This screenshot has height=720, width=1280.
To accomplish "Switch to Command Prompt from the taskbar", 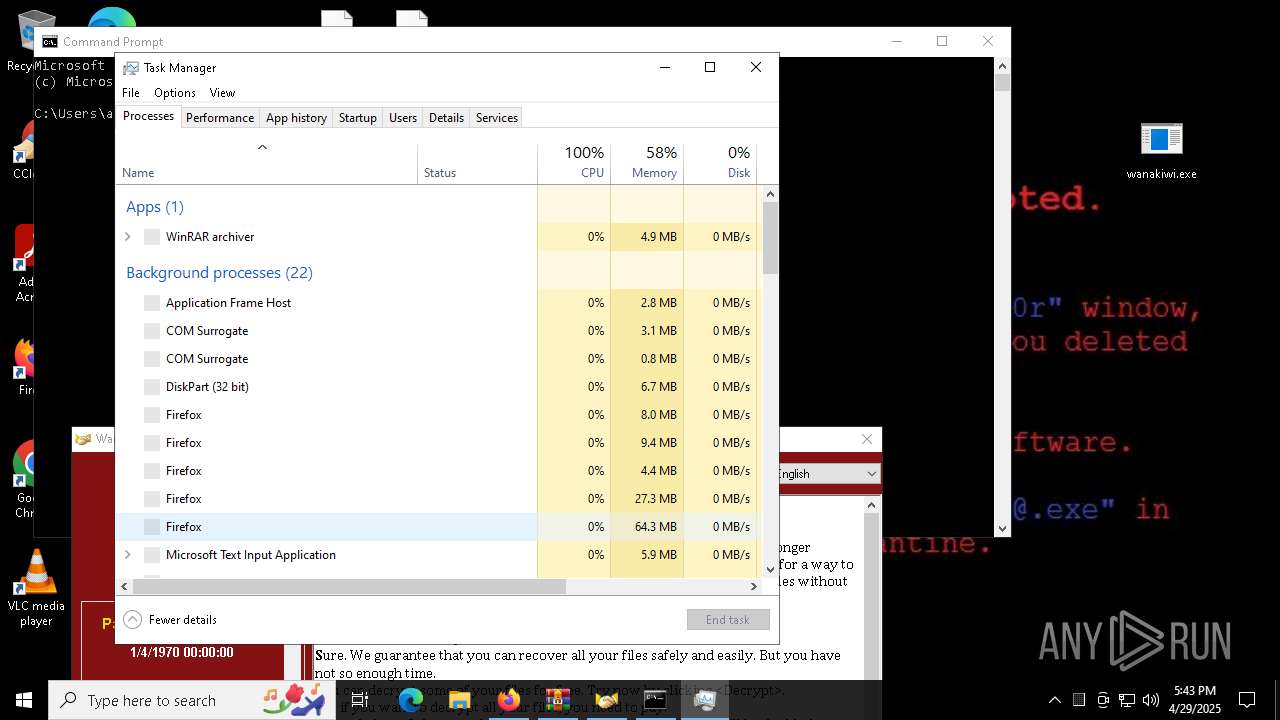I will pyautogui.click(x=655, y=700).
